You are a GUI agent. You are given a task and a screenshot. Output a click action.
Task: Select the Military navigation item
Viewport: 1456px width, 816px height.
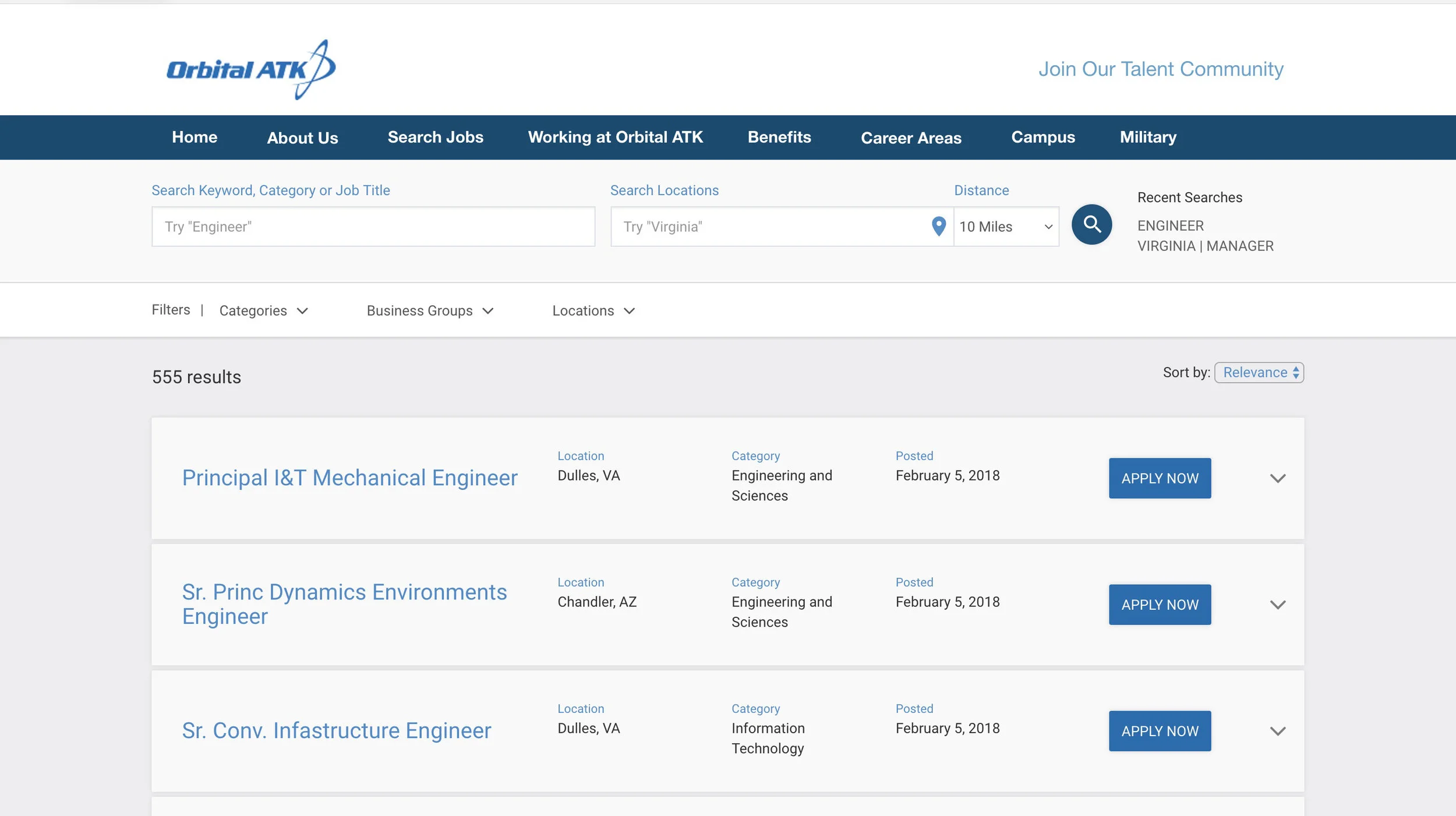point(1147,137)
